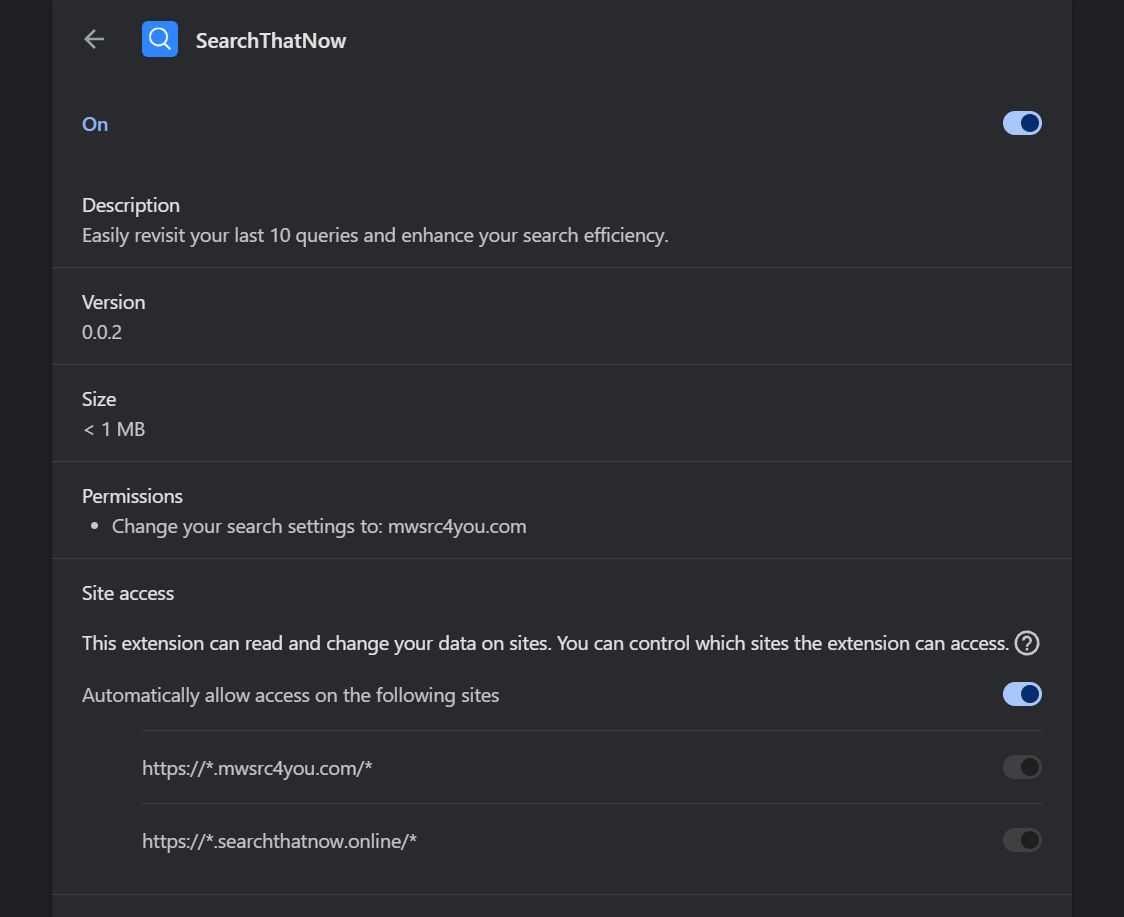Viewport: 1124px width, 917px height.
Task: Click the On label below the header
Action: [94, 123]
